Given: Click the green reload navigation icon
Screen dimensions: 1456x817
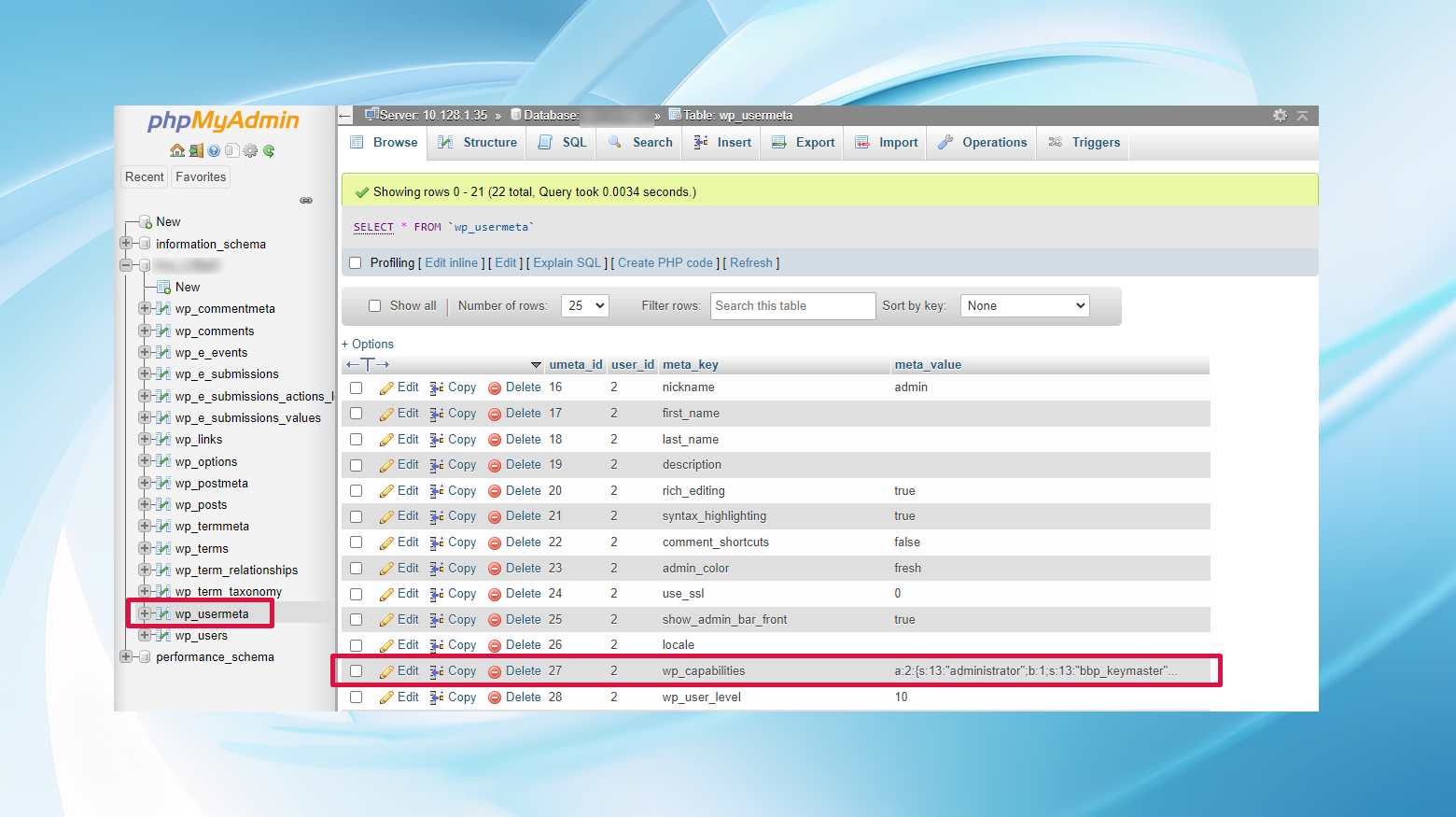Looking at the screenshot, I should [x=269, y=150].
